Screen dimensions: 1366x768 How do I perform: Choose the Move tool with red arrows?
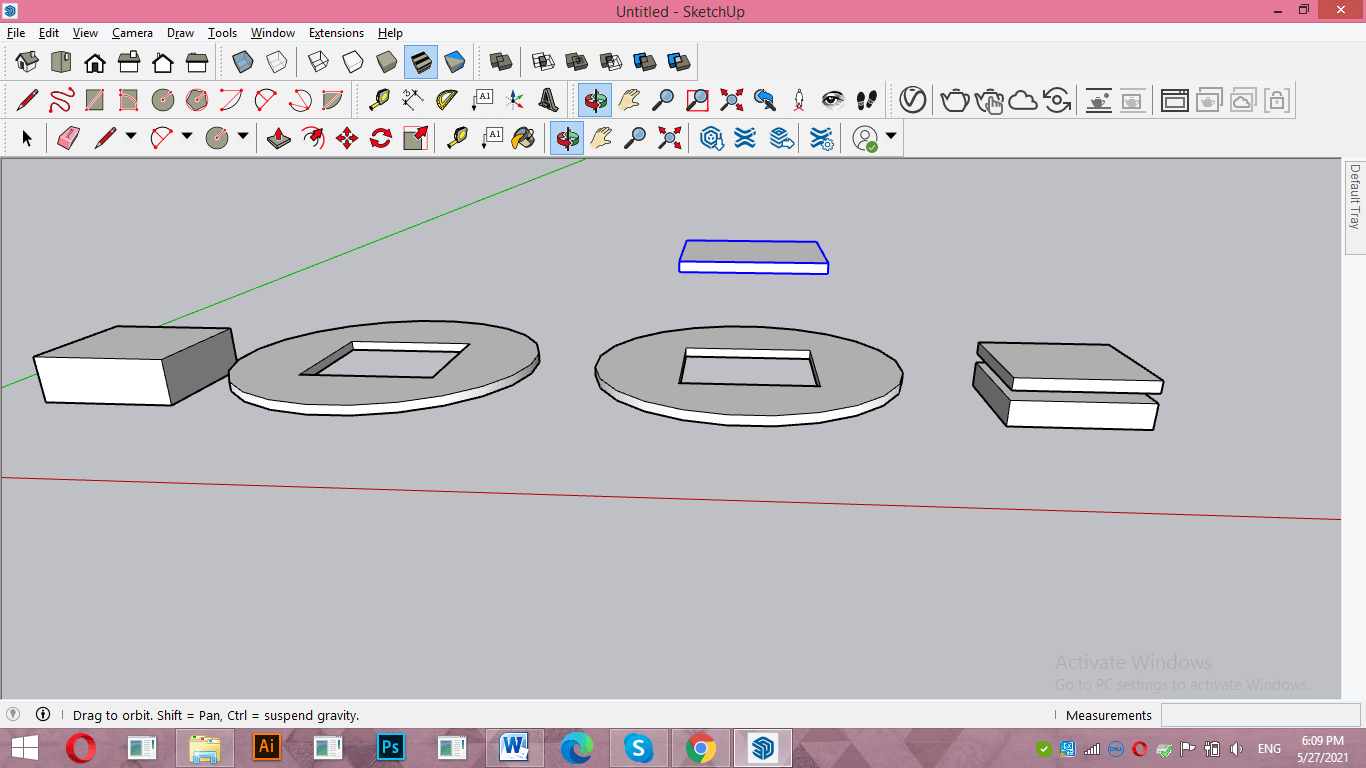click(x=347, y=138)
